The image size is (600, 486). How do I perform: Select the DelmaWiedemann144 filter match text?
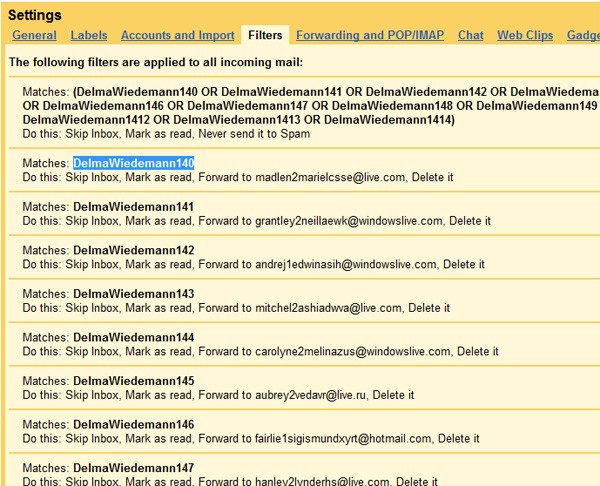(x=133, y=338)
